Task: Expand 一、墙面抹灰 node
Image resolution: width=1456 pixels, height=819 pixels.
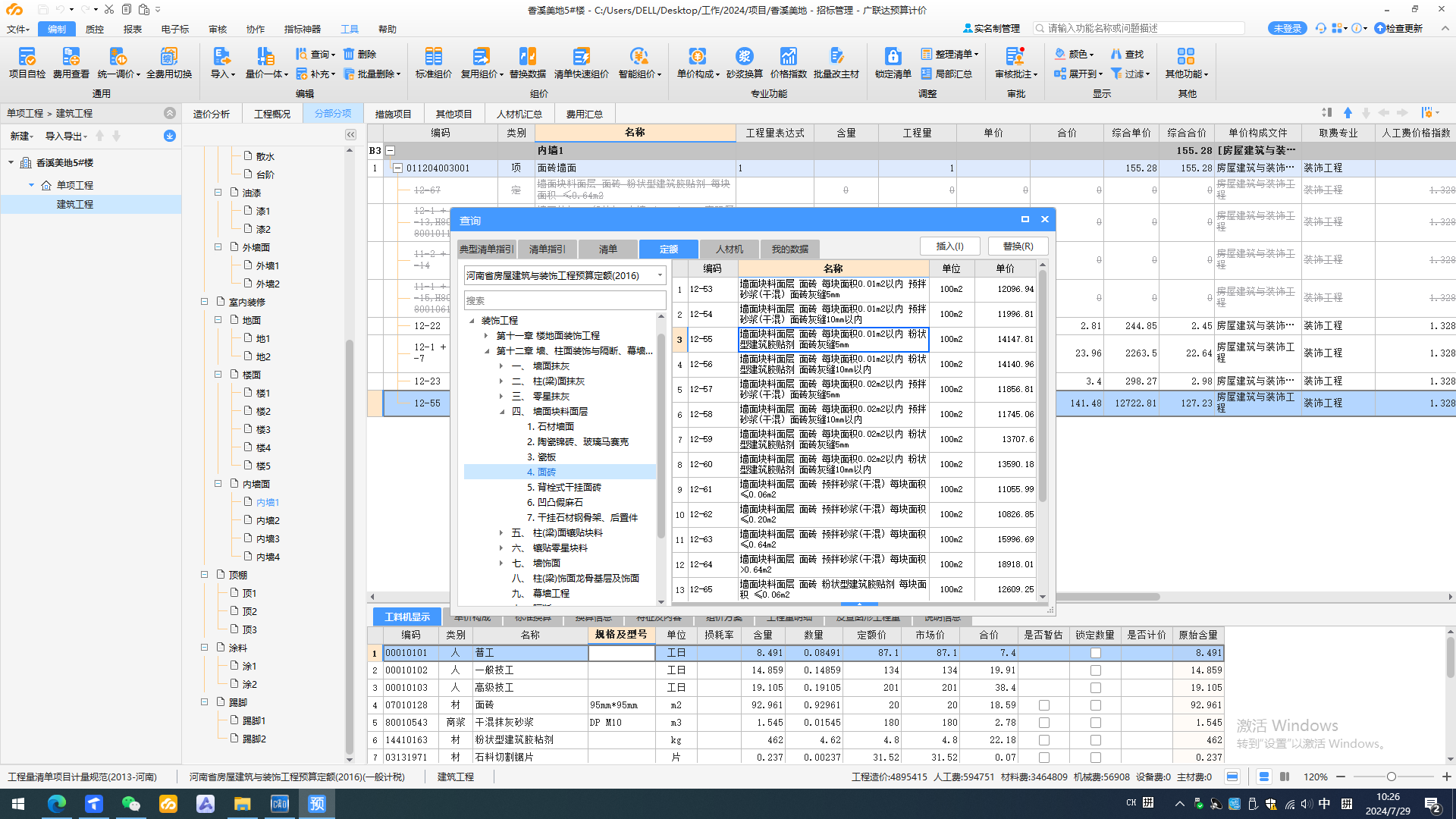Action: (x=501, y=366)
